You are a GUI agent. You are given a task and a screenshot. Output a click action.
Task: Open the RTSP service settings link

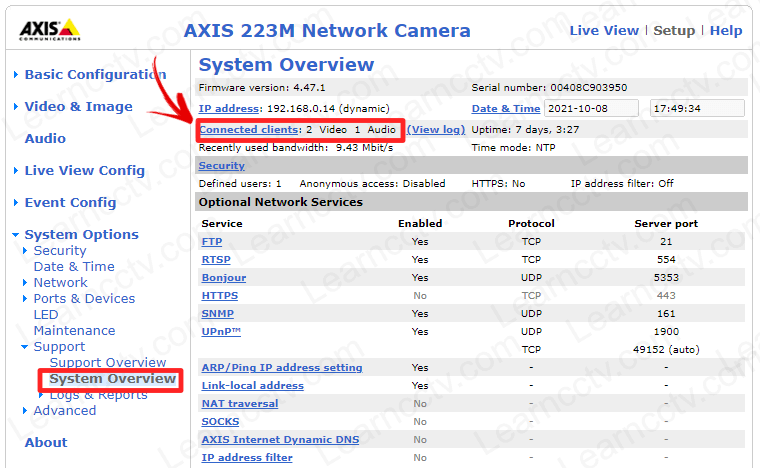216,260
